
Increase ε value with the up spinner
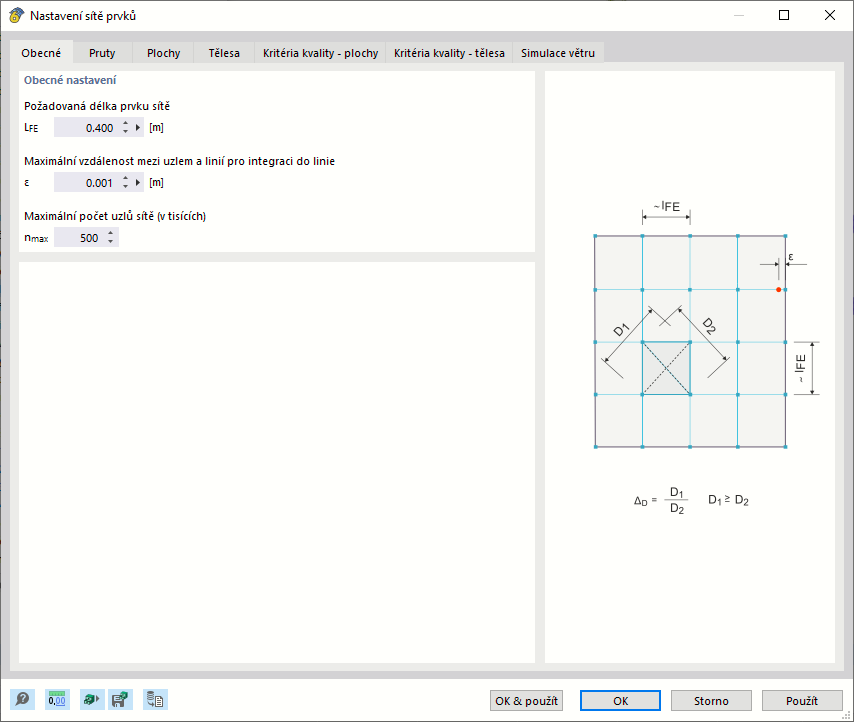click(125, 179)
